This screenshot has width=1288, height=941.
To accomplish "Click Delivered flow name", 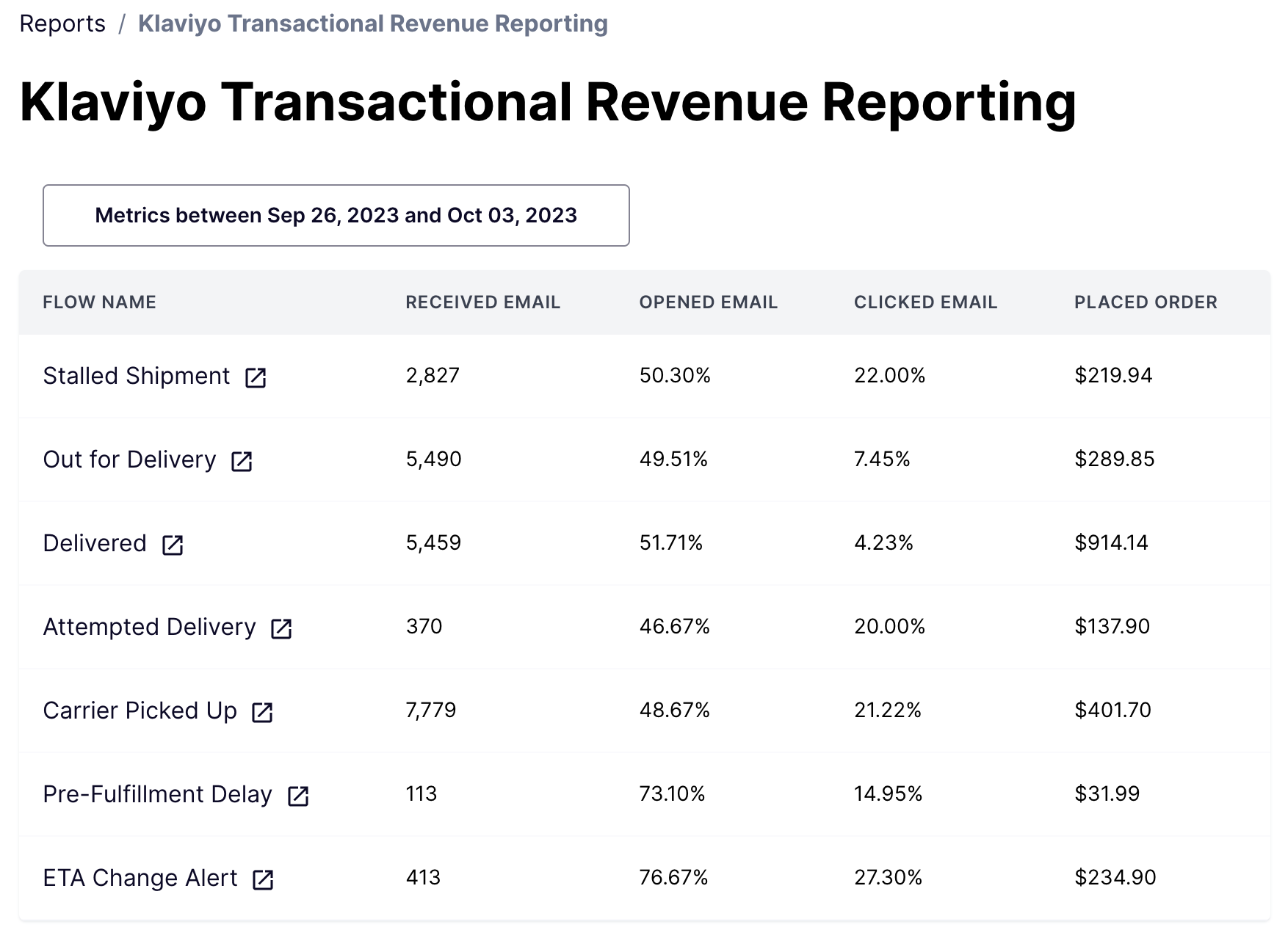I will coord(95,543).
